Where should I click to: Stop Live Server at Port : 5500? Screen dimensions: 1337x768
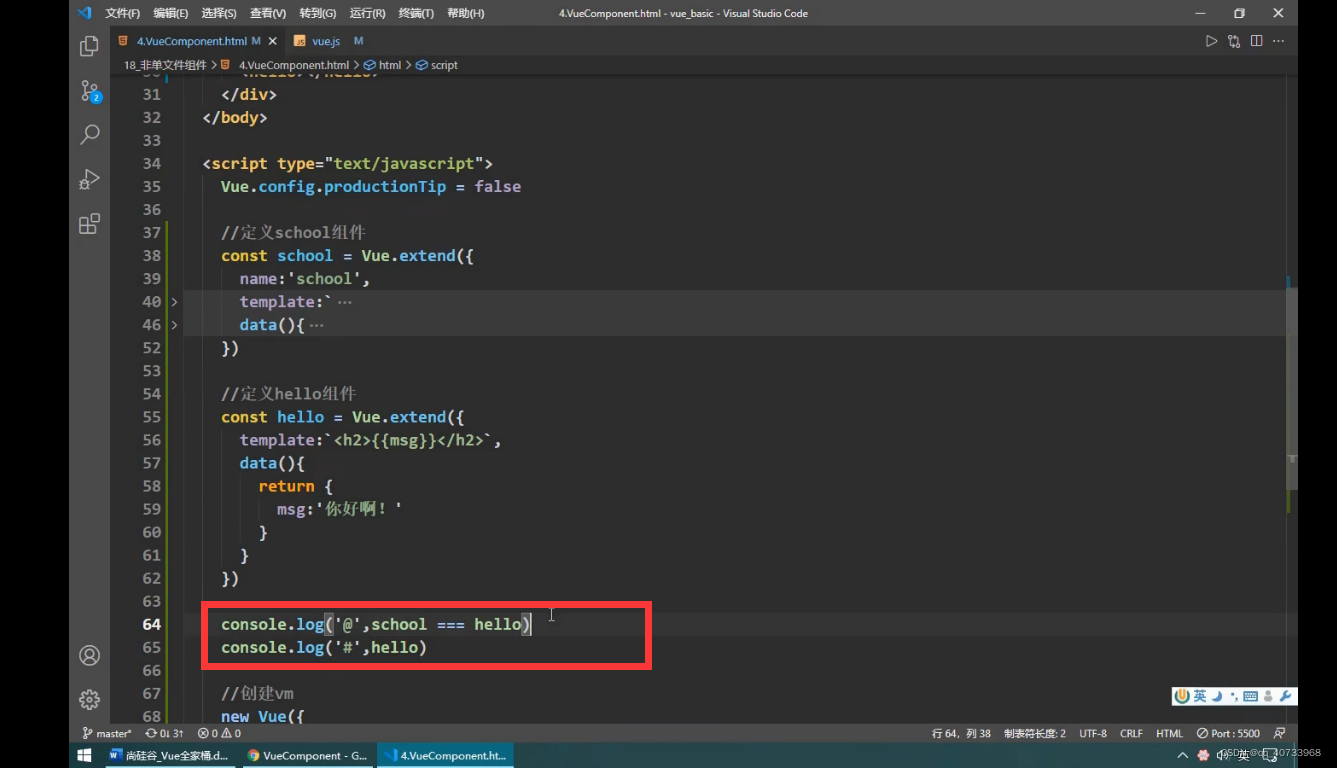point(1228,733)
